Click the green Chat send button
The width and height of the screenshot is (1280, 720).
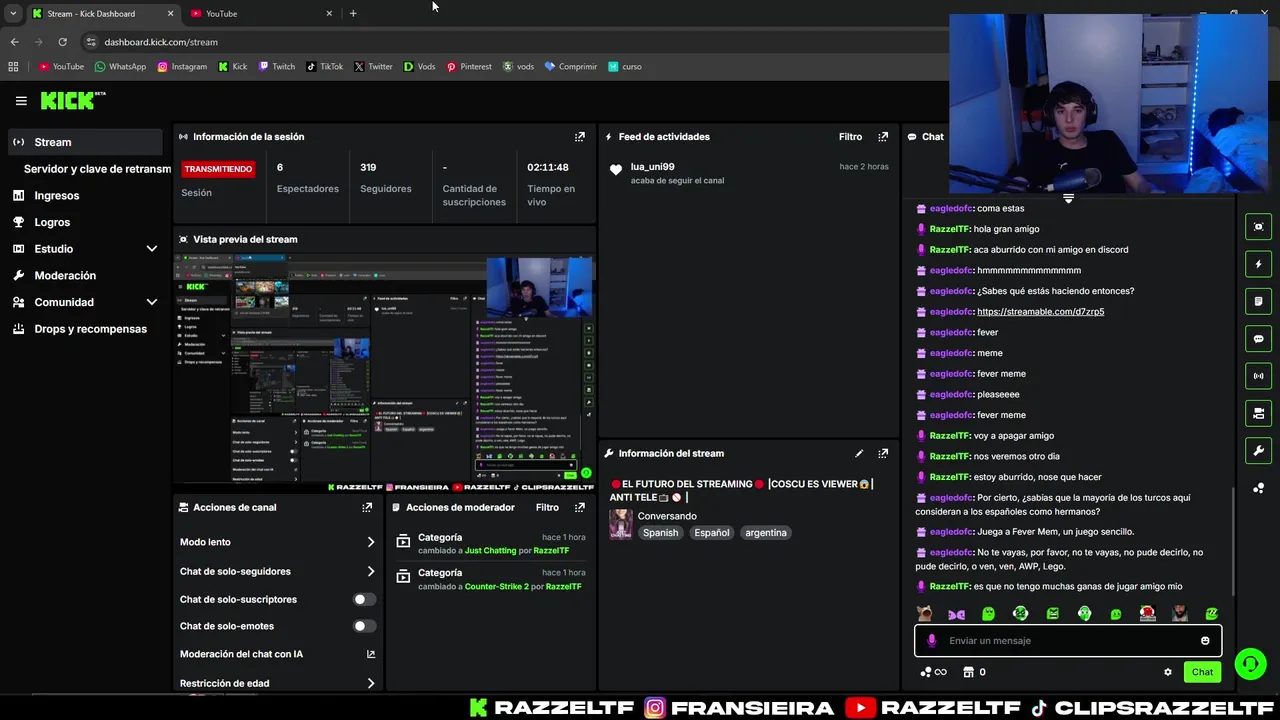(x=1202, y=672)
